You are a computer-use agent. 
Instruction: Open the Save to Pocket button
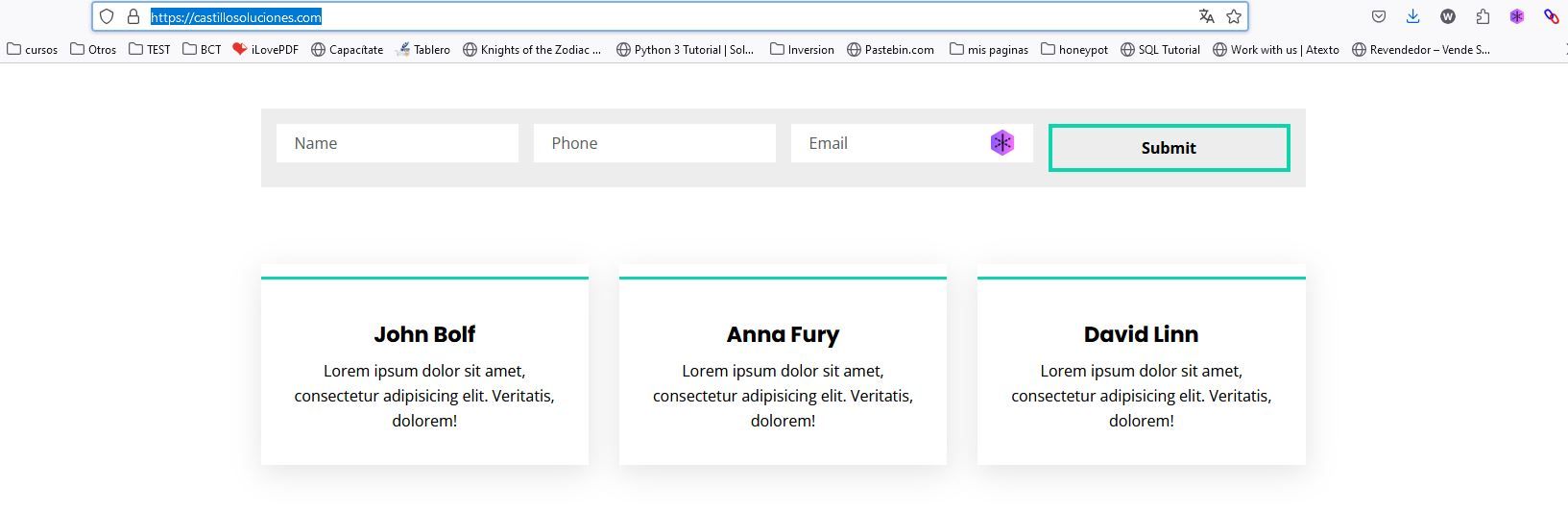tap(1379, 16)
